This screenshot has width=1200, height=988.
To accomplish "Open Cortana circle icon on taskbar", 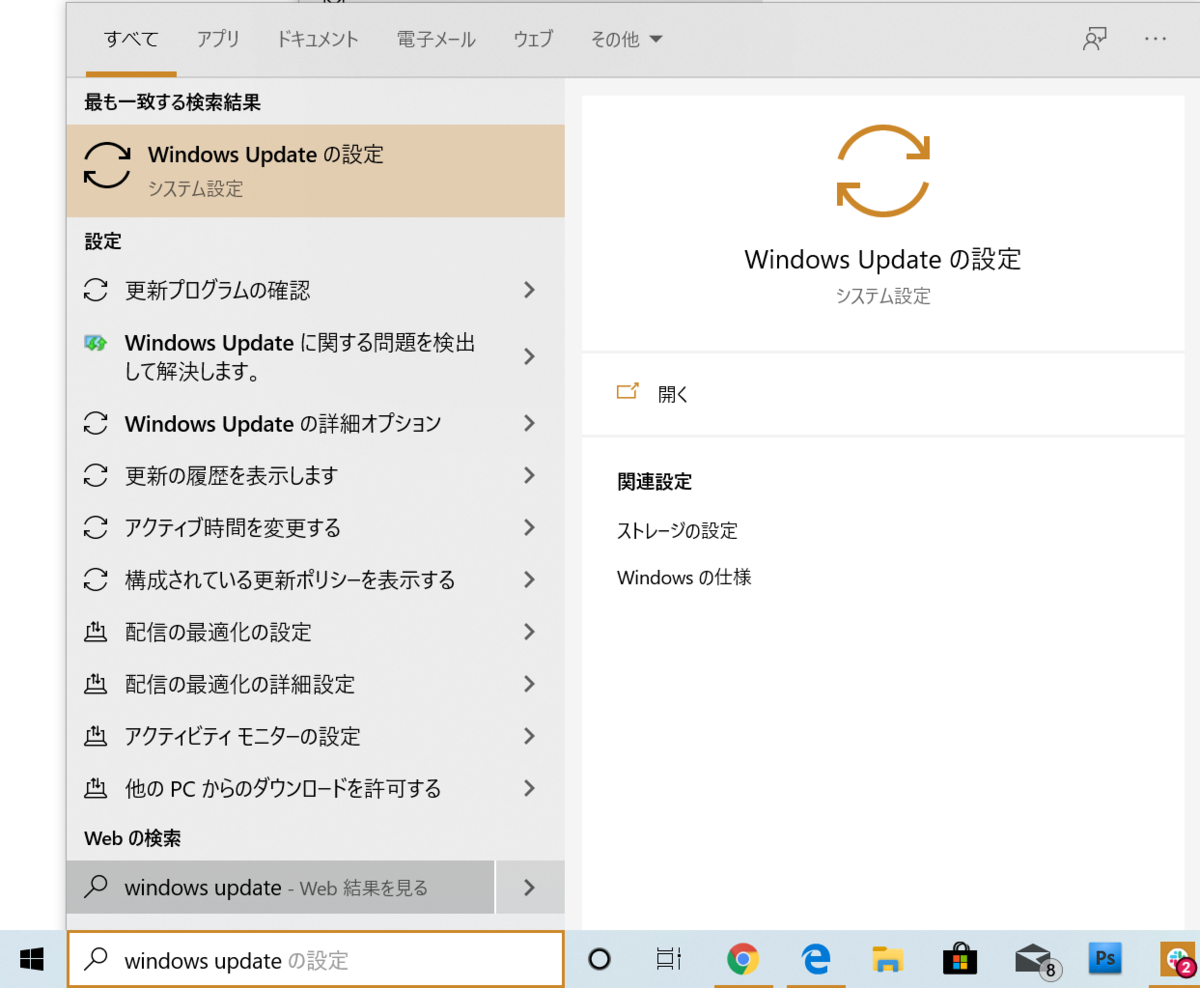I will 599,960.
